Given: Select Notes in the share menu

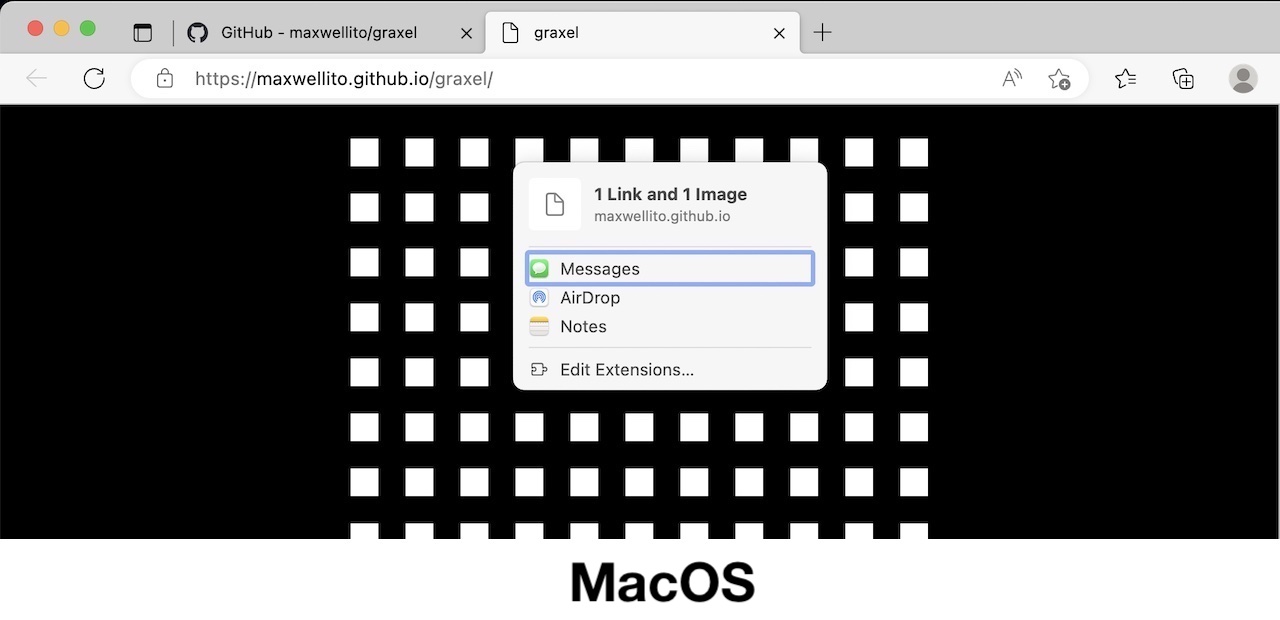Looking at the screenshot, I should point(670,326).
